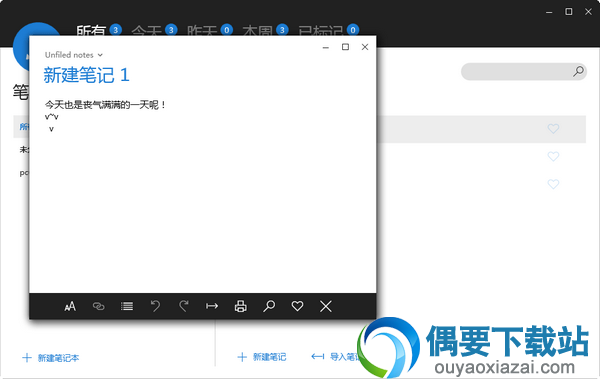600x379 pixels.
Task: Maximize the note editor window
Action: [x=345, y=47]
